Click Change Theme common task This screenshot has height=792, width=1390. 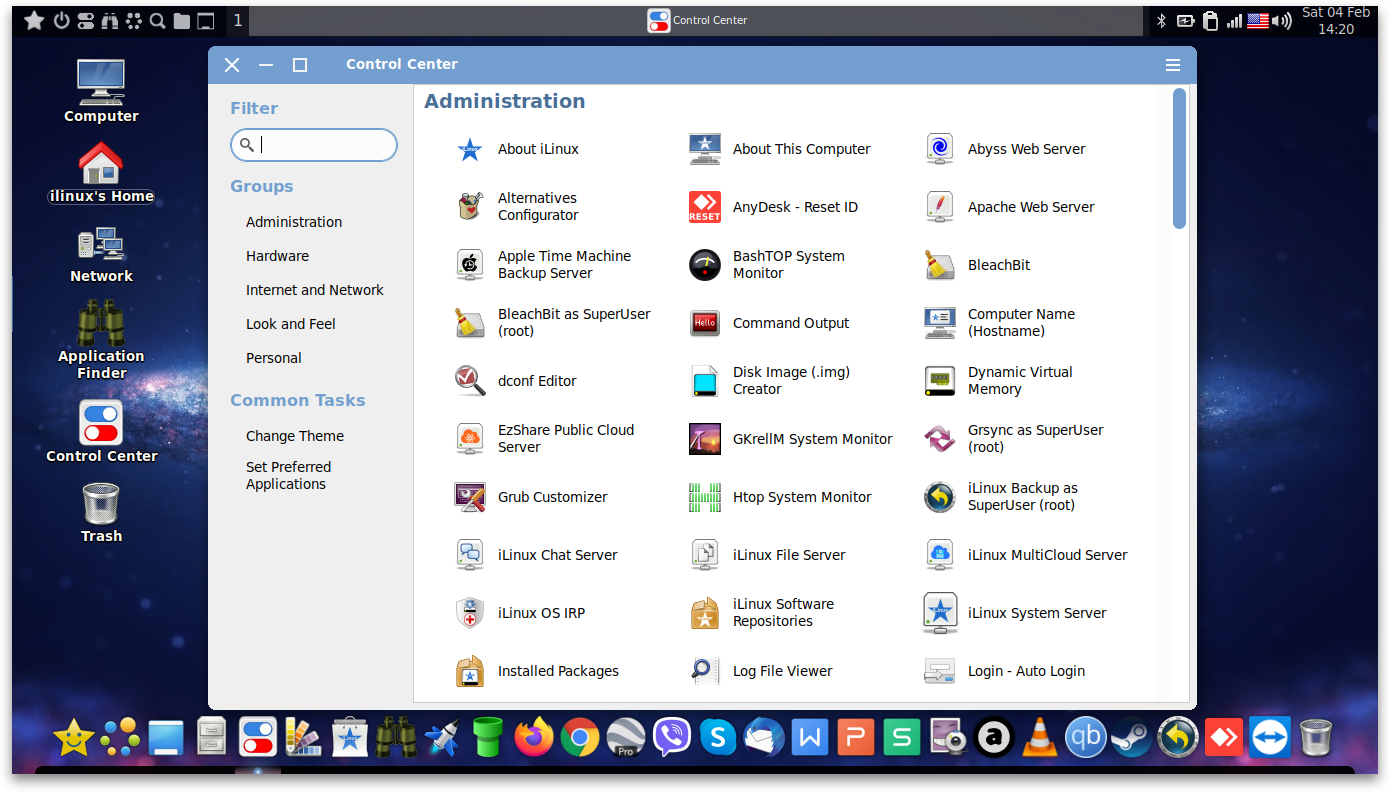click(x=295, y=436)
